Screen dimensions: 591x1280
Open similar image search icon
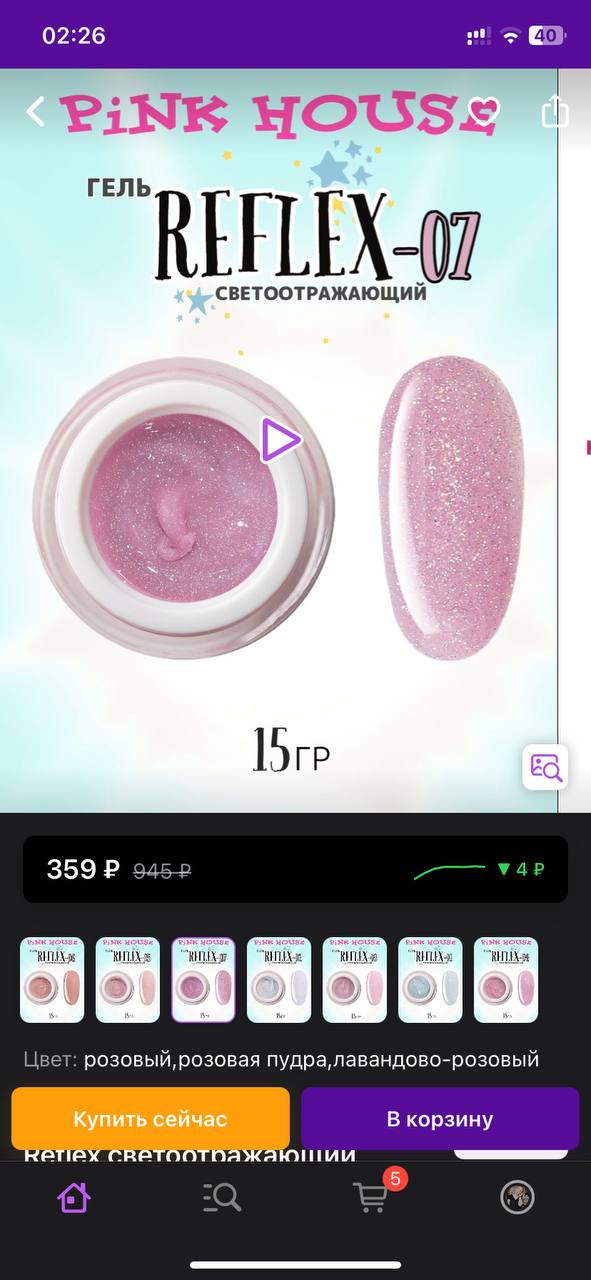546,767
